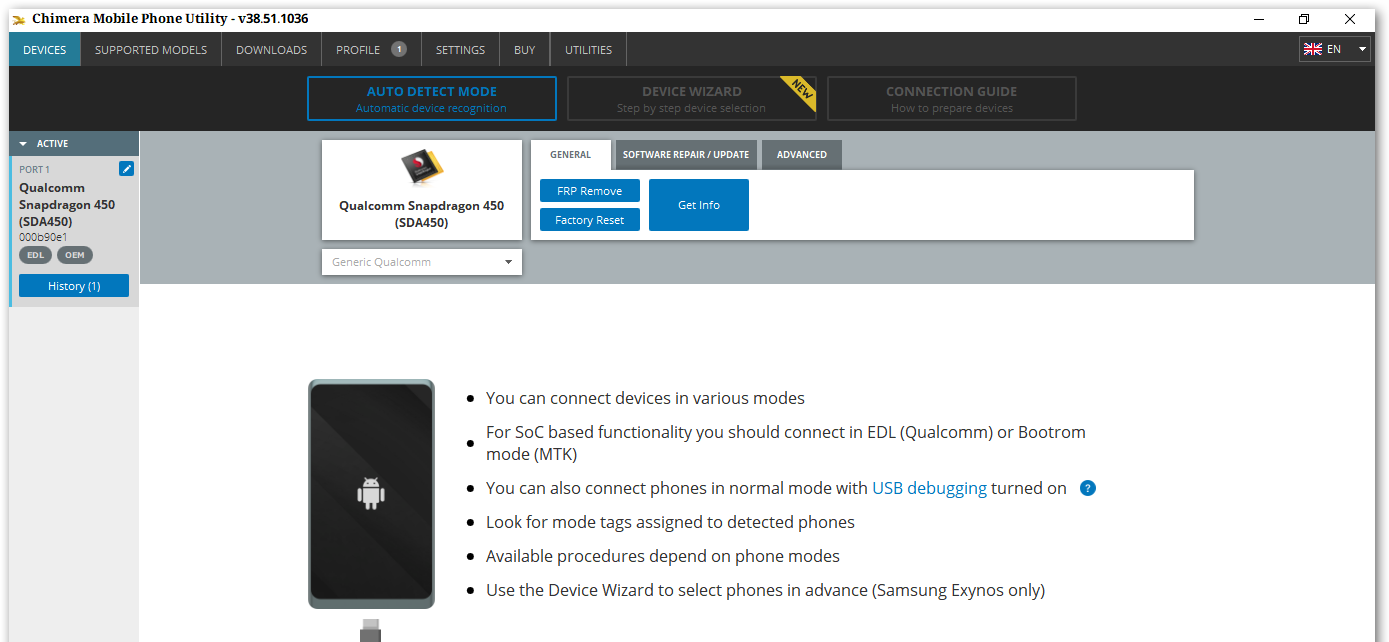Screen dimensions: 1389x642
Task: Click the EDL mode tag
Action: click(x=36, y=255)
